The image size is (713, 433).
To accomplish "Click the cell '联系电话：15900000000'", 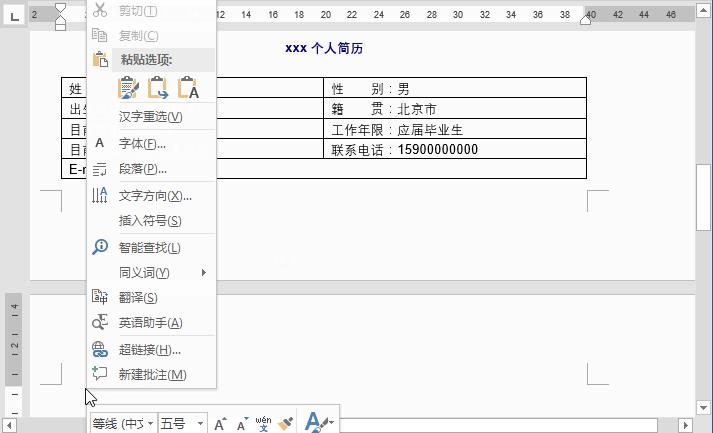I will tap(455, 149).
